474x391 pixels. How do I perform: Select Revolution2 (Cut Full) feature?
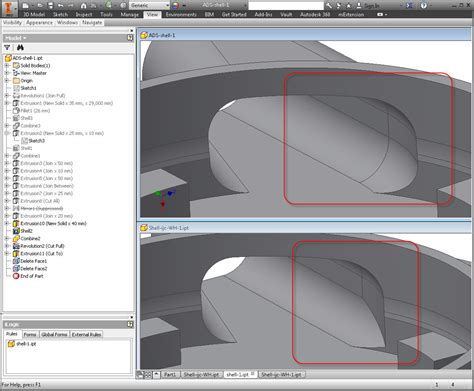click(42, 246)
